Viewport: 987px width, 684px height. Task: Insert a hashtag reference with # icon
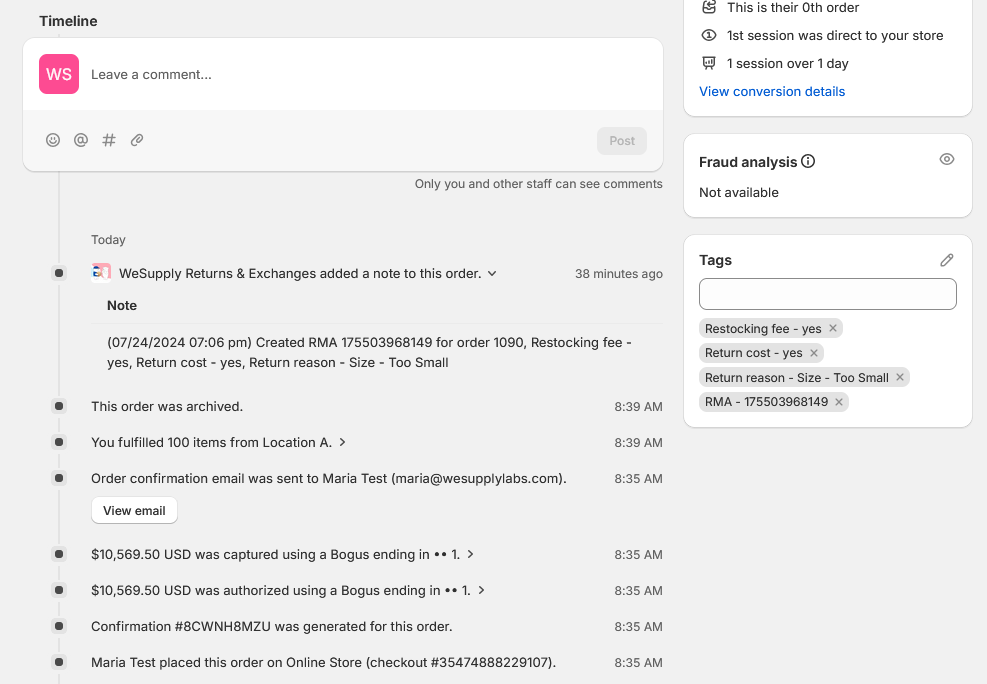(x=109, y=140)
